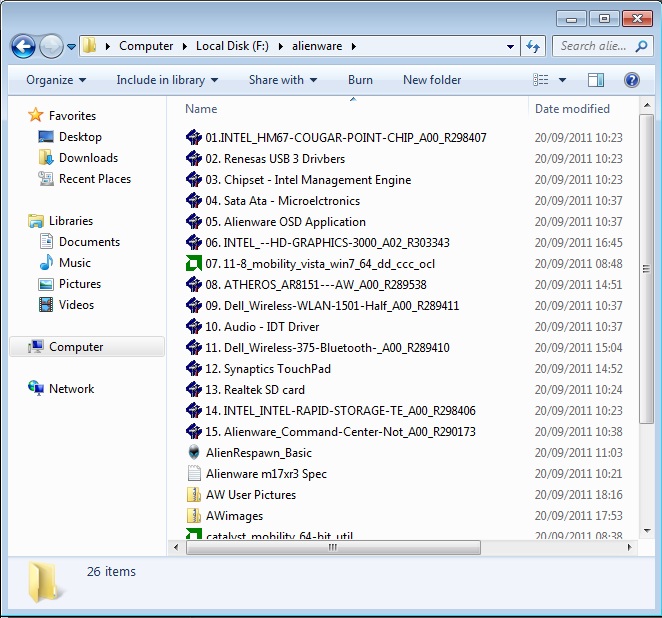This screenshot has height=618, width=662.
Task: Click the Pictures library icon
Action: click(46, 284)
